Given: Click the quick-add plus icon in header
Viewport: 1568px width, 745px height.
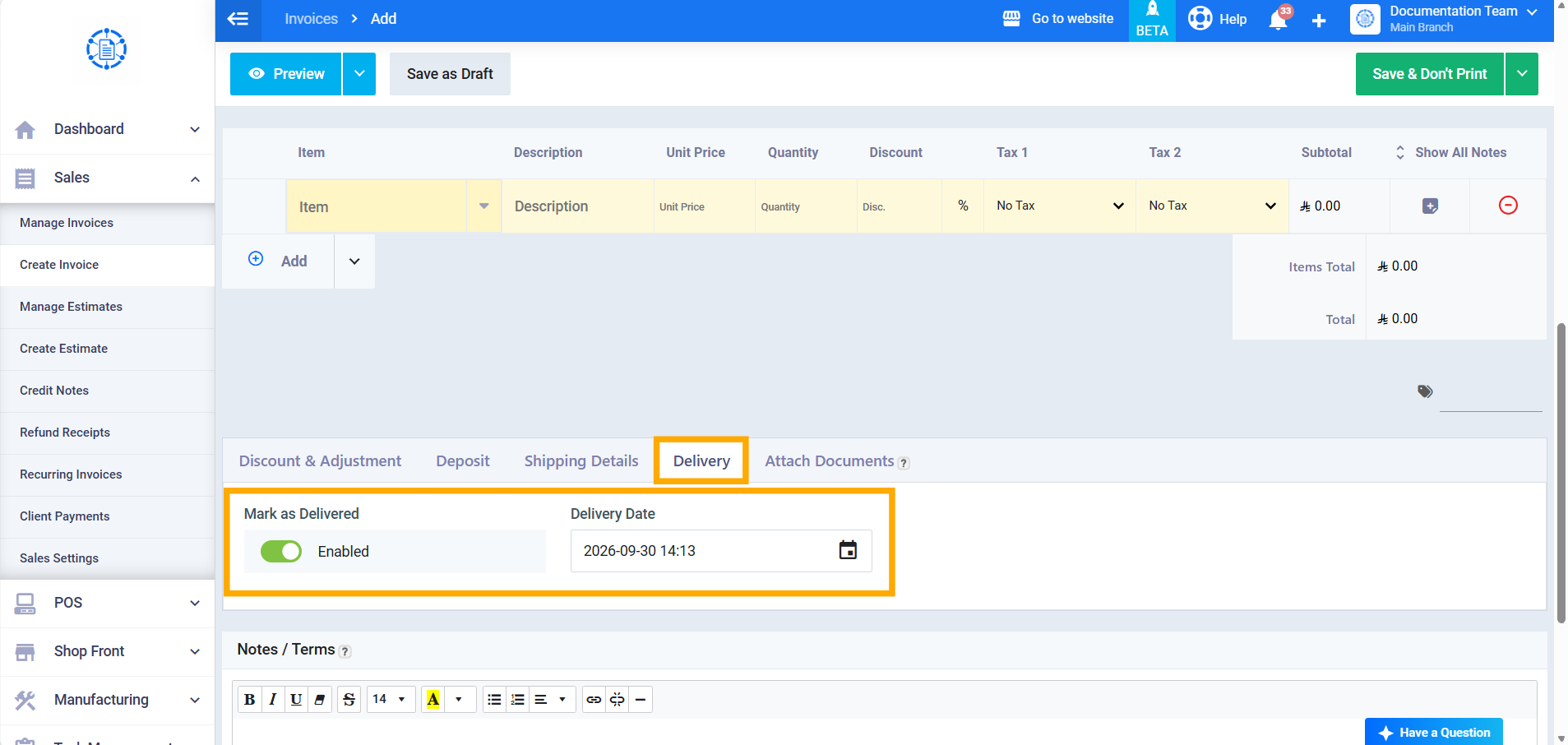Looking at the screenshot, I should [1319, 21].
